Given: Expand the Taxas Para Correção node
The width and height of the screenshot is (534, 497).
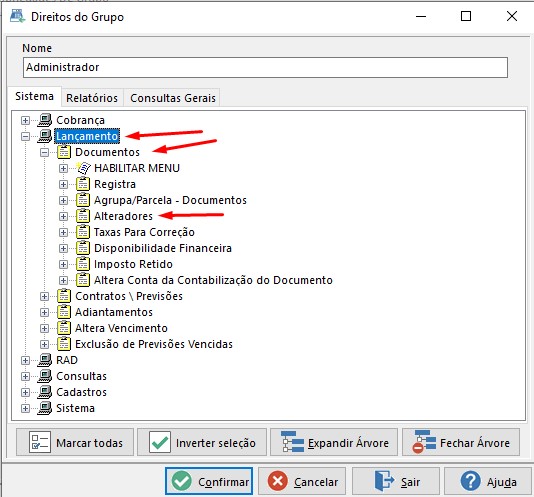Looking at the screenshot, I should pos(63,233).
